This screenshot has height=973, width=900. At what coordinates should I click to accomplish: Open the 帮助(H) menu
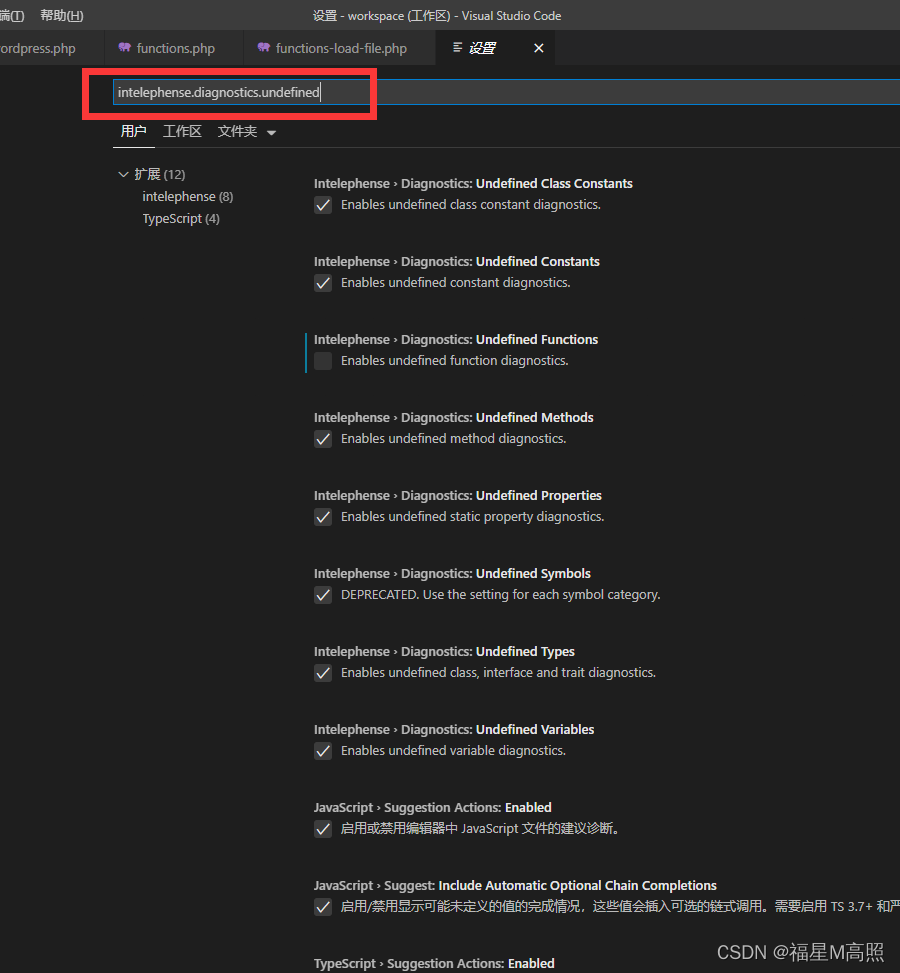tap(61, 16)
